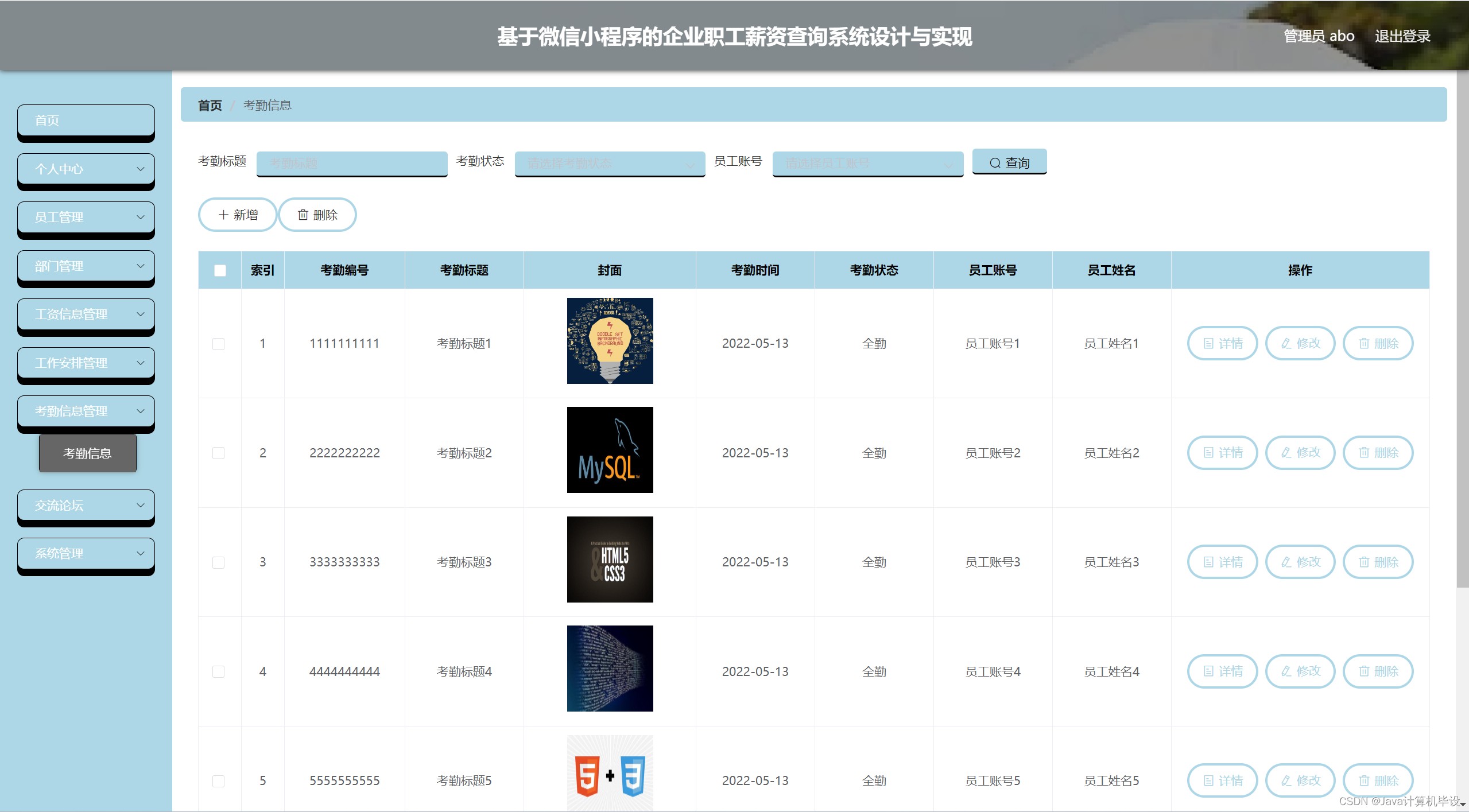
Task: Select 考勤信息 submenu item in sidebar
Action: 87,453
